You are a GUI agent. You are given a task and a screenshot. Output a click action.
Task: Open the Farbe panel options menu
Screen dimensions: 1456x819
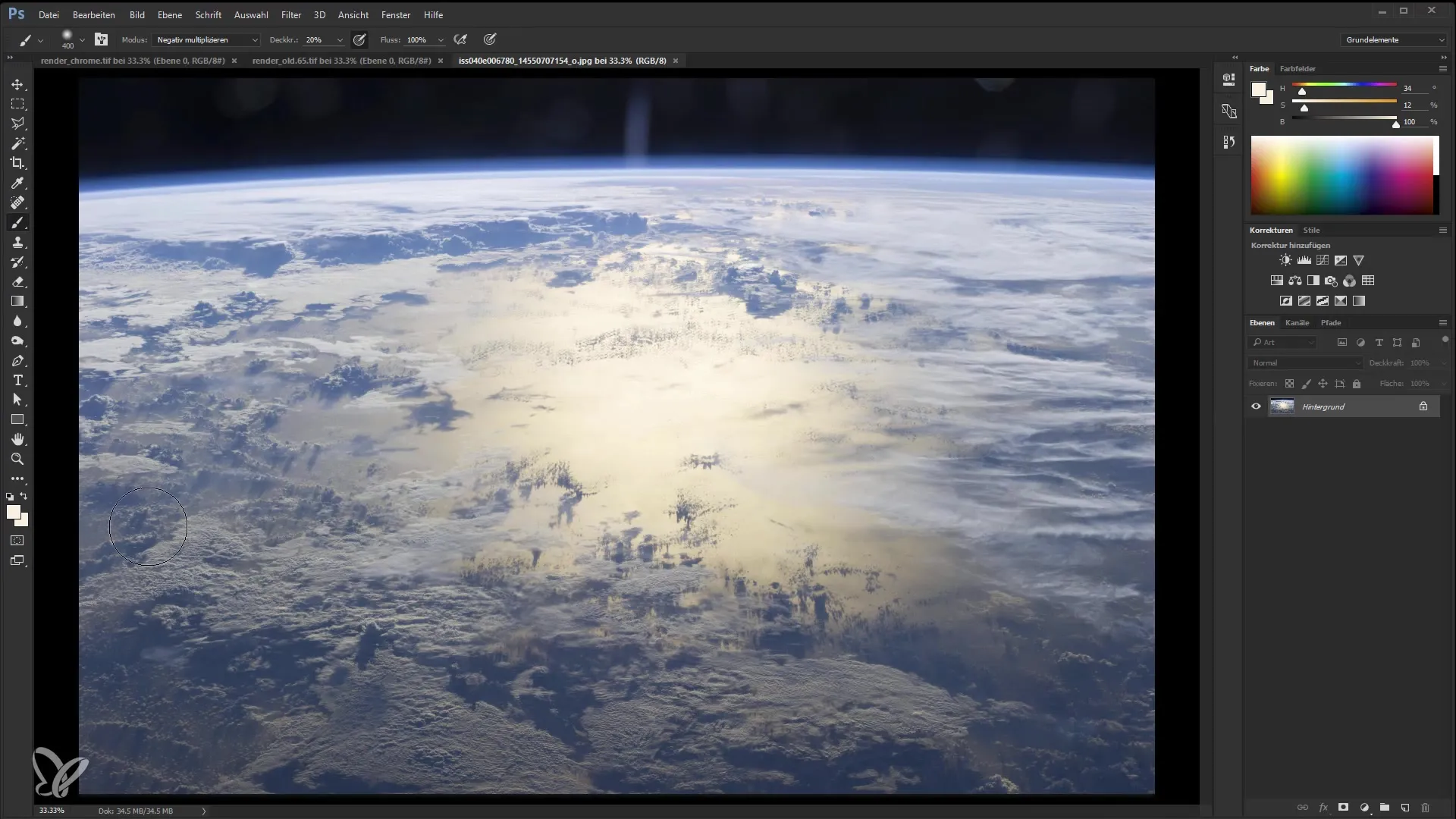click(x=1442, y=68)
